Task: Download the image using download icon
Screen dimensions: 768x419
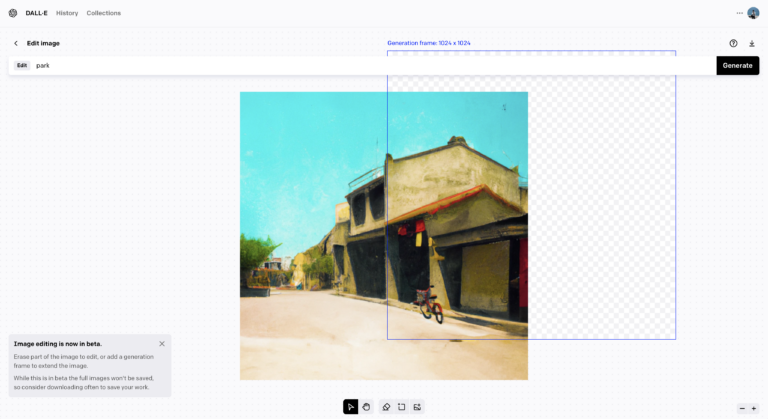Action: 752,44
